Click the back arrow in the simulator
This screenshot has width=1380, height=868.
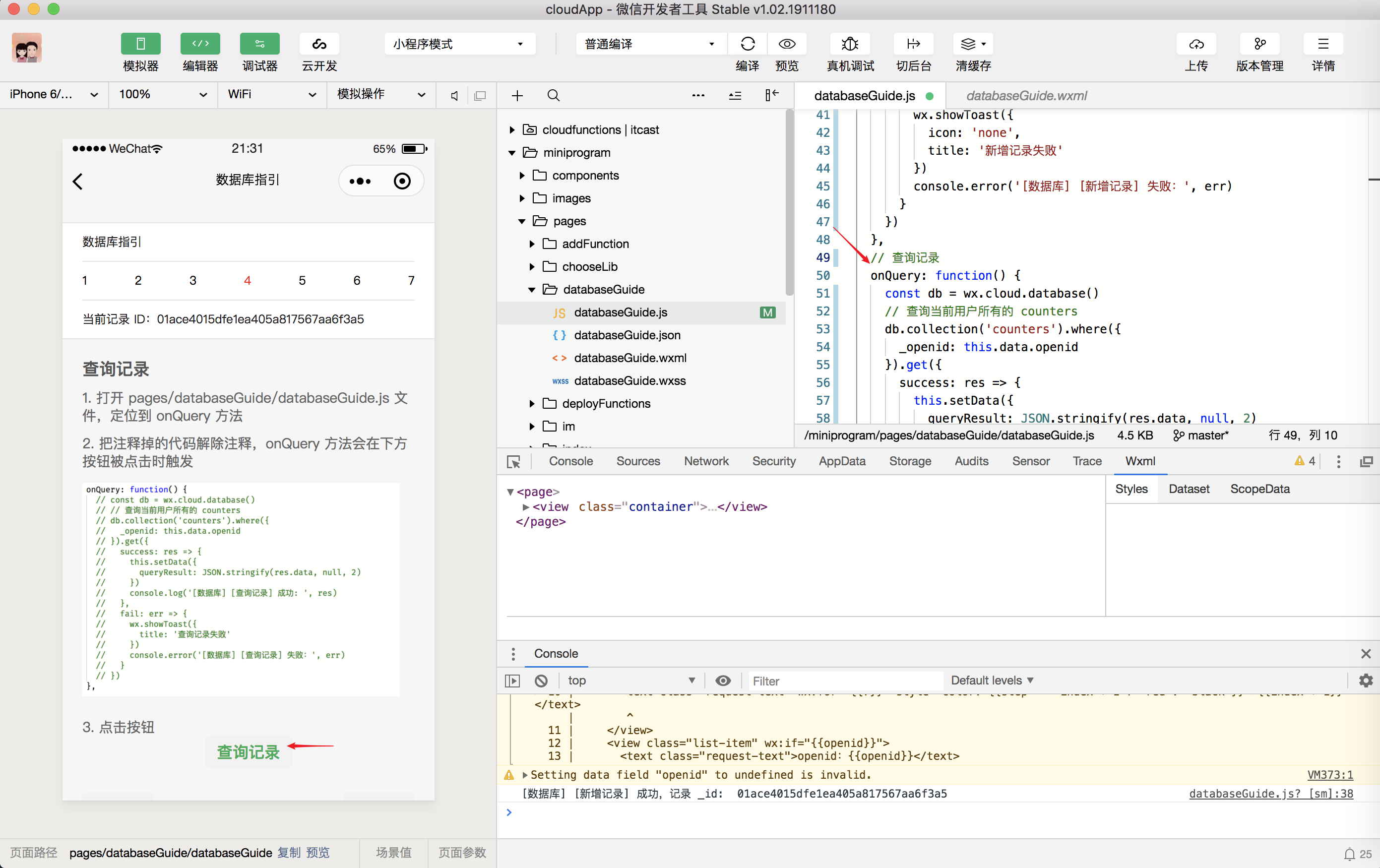[x=78, y=182]
